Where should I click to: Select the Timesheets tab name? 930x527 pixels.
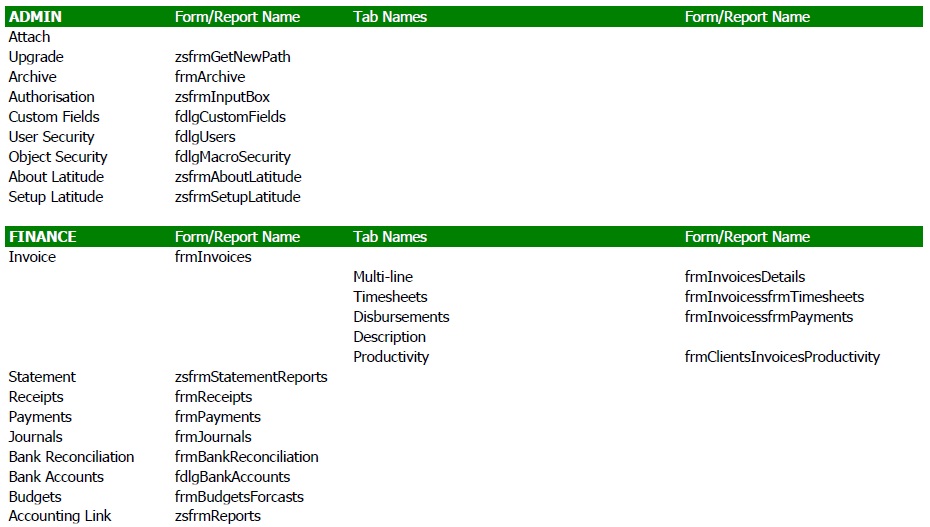[x=390, y=297]
